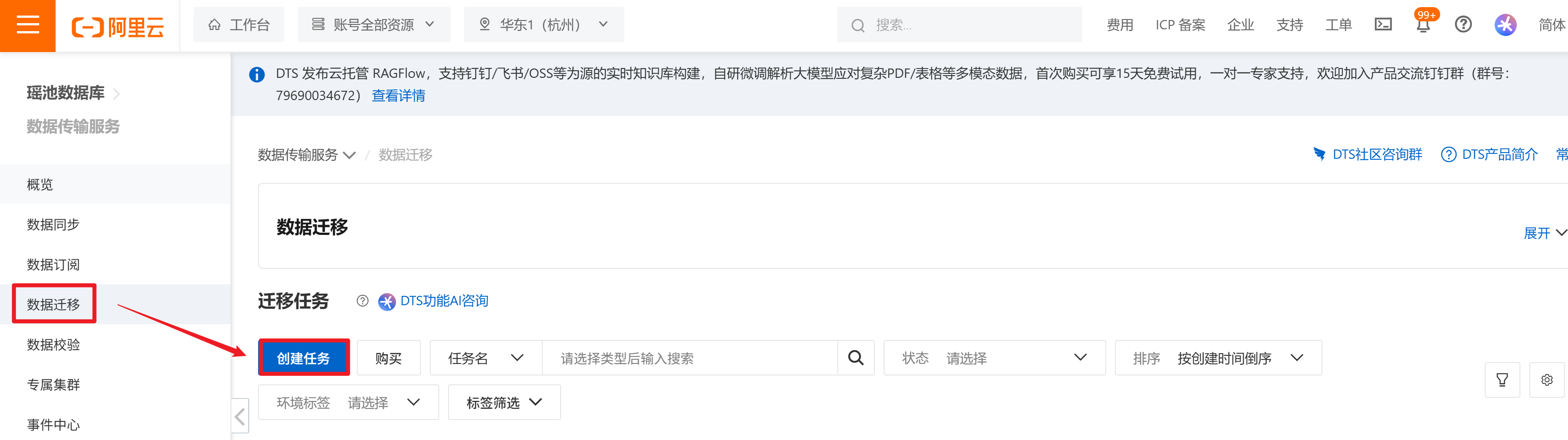Viewport: 1568px width, 440px height.
Task: Click 数据迁移 breadcrumb text
Action: [405, 154]
